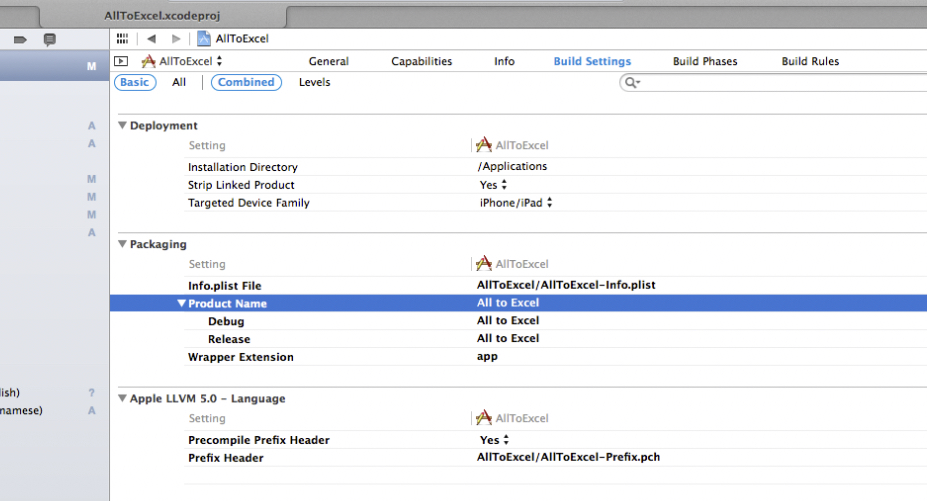
Task: Click AllToExcel in the jump bar
Action: click(242, 38)
